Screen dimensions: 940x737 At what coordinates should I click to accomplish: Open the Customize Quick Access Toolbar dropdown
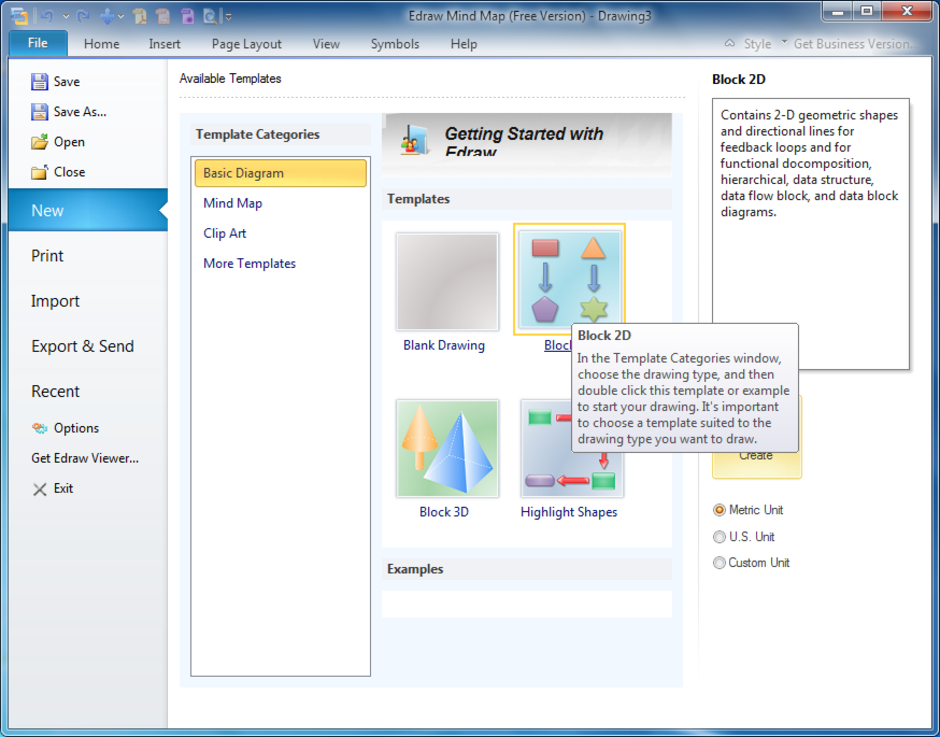[228, 17]
